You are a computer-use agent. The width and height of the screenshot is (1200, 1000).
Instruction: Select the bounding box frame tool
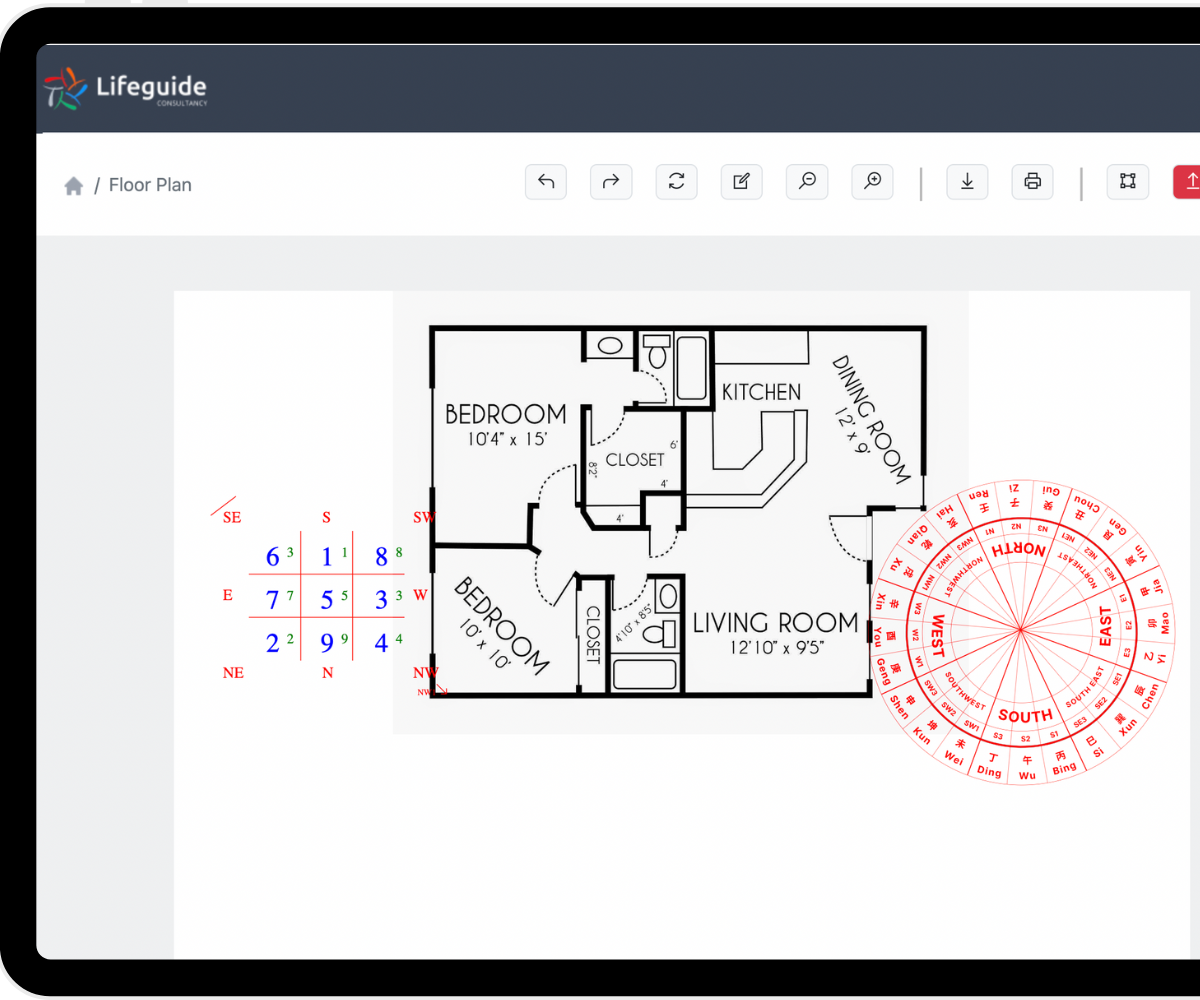pos(1127,181)
